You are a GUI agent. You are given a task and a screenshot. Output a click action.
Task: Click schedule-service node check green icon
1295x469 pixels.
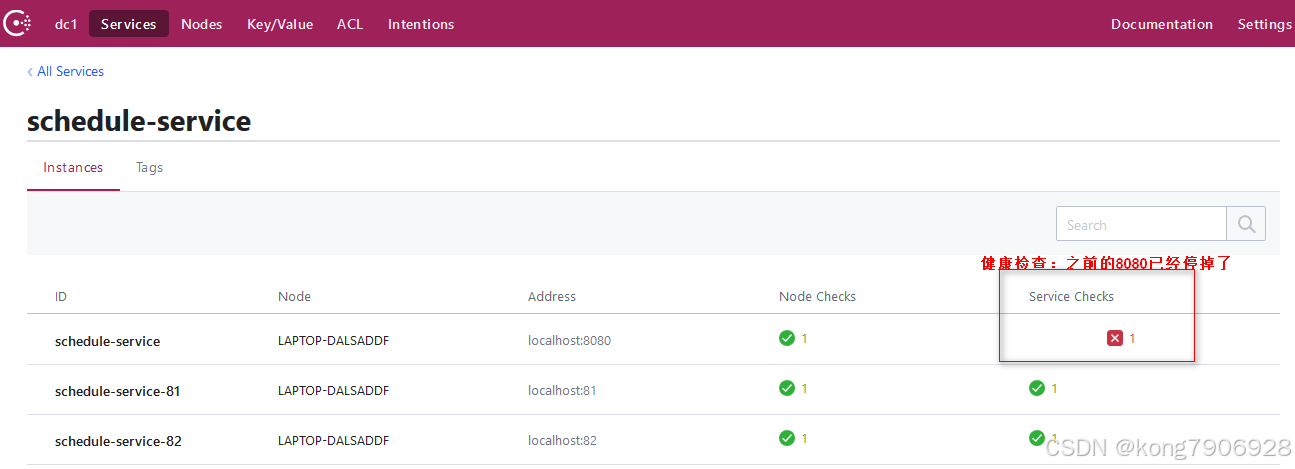[x=787, y=338]
